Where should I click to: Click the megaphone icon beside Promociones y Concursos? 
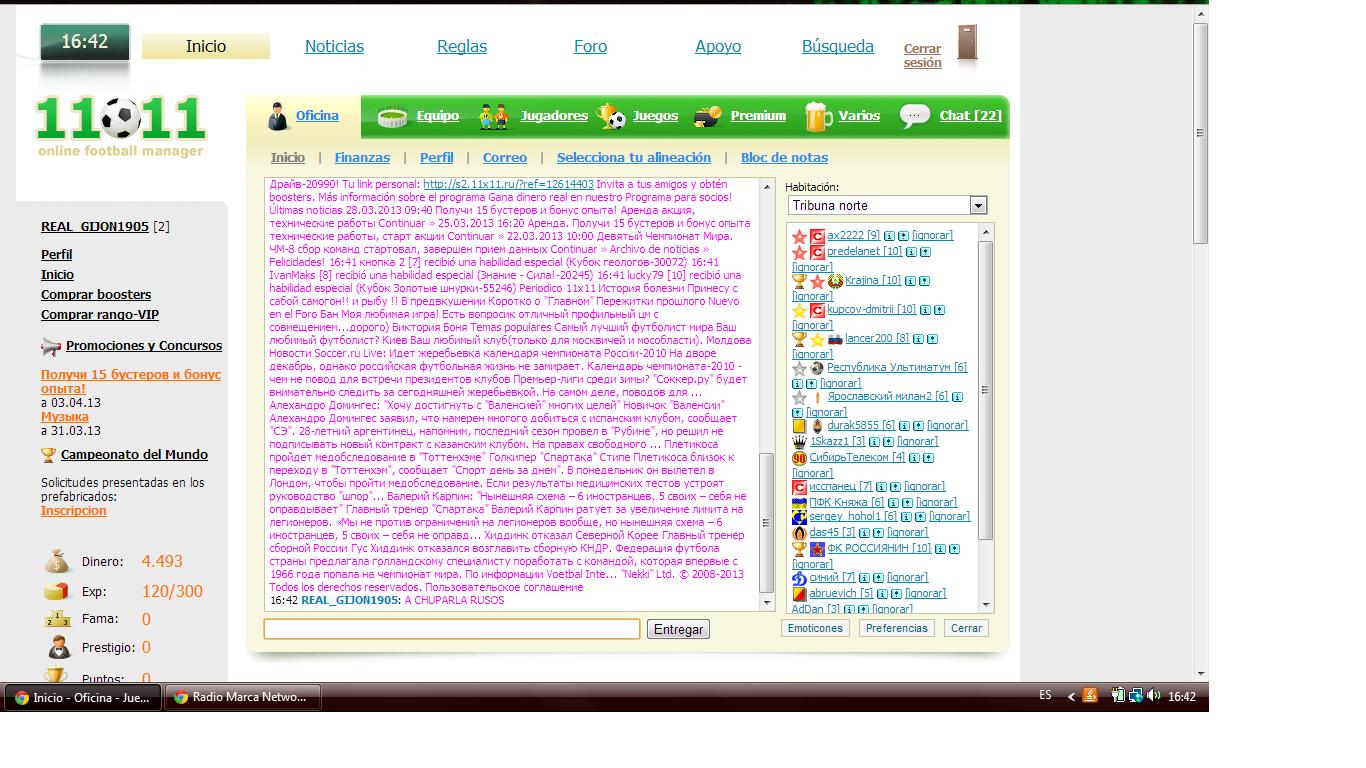[51, 347]
